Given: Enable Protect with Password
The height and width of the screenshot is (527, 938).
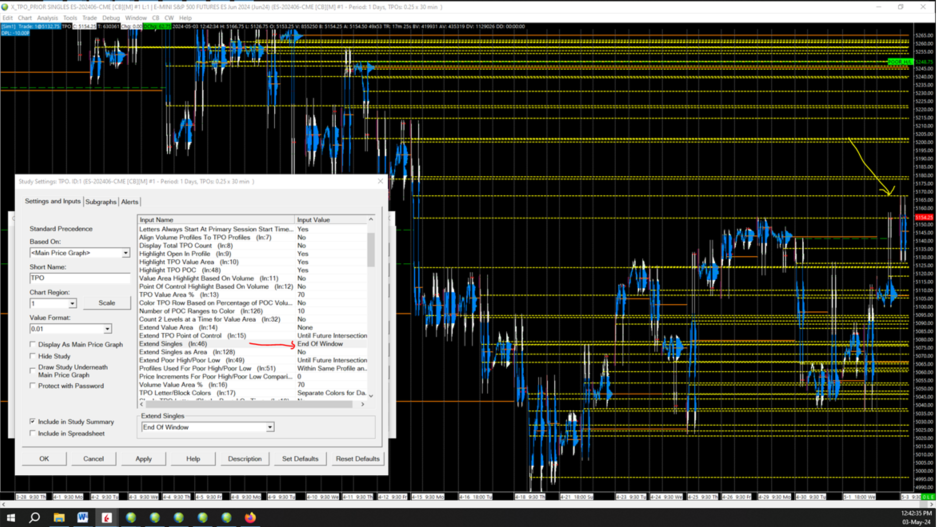Looking at the screenshot, I should pyautogui.click(x=33, y=386).
